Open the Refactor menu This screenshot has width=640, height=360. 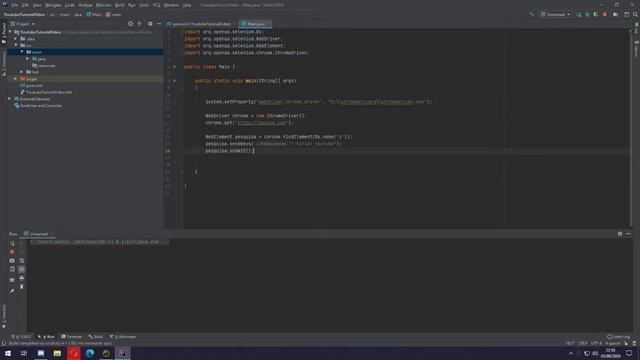coord(103,5)
